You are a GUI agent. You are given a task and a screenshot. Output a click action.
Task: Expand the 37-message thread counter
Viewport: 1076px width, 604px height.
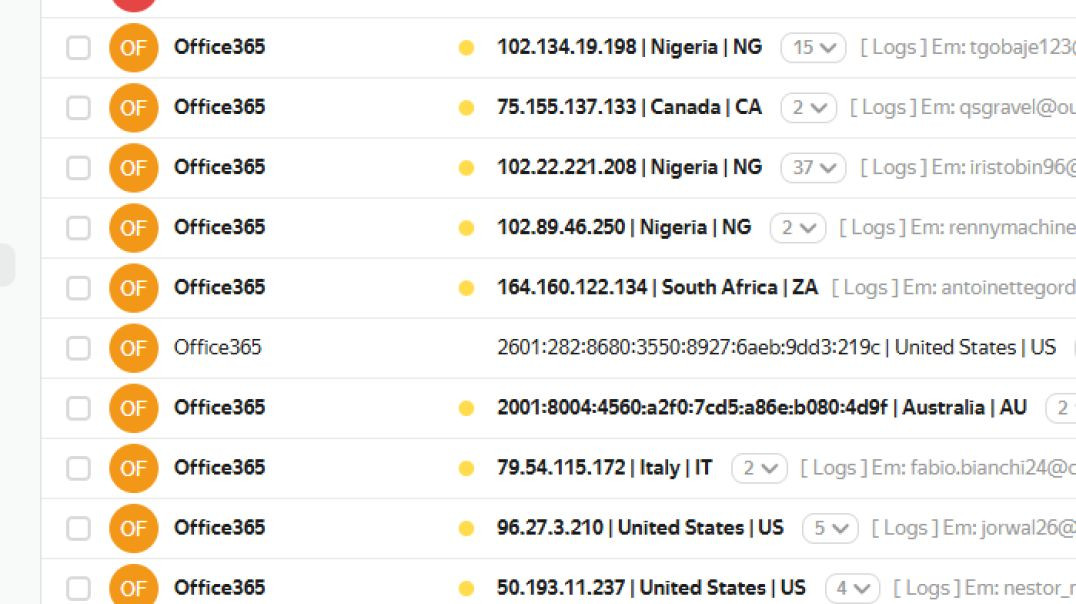[813, 167]
